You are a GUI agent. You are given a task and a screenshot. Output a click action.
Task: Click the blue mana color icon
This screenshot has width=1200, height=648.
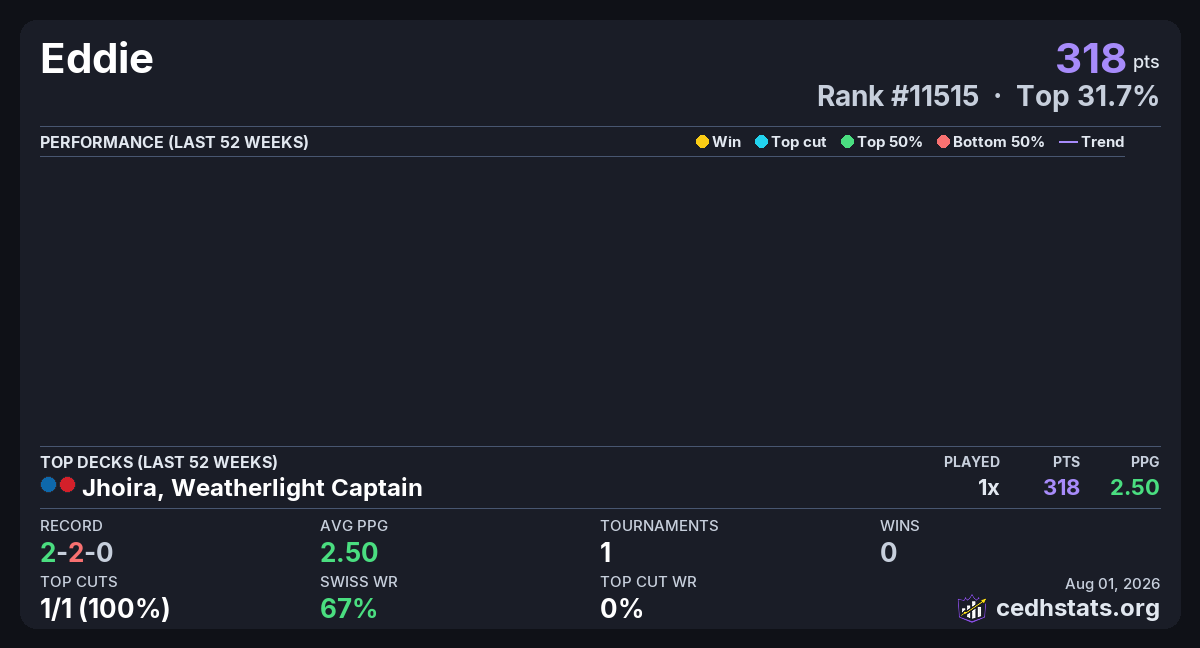coord(48,485)
